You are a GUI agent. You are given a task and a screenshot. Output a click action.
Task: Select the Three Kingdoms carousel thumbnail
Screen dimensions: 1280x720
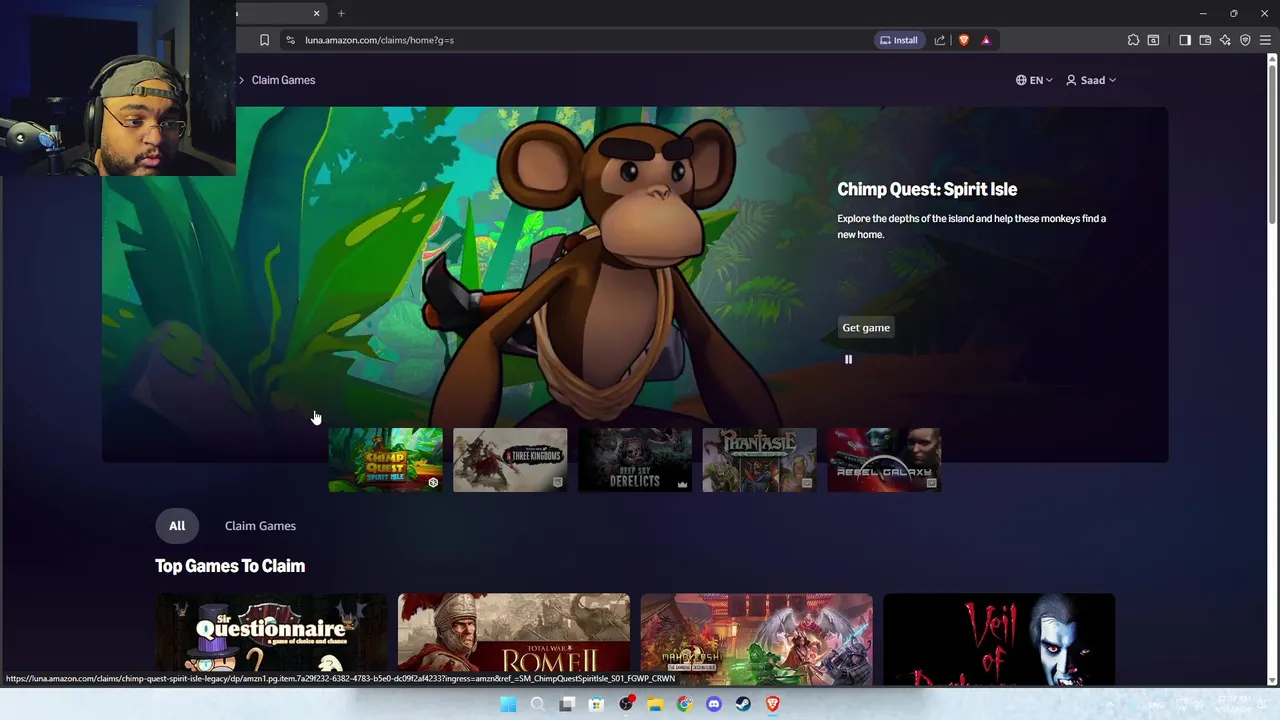(x=510, y=460)
